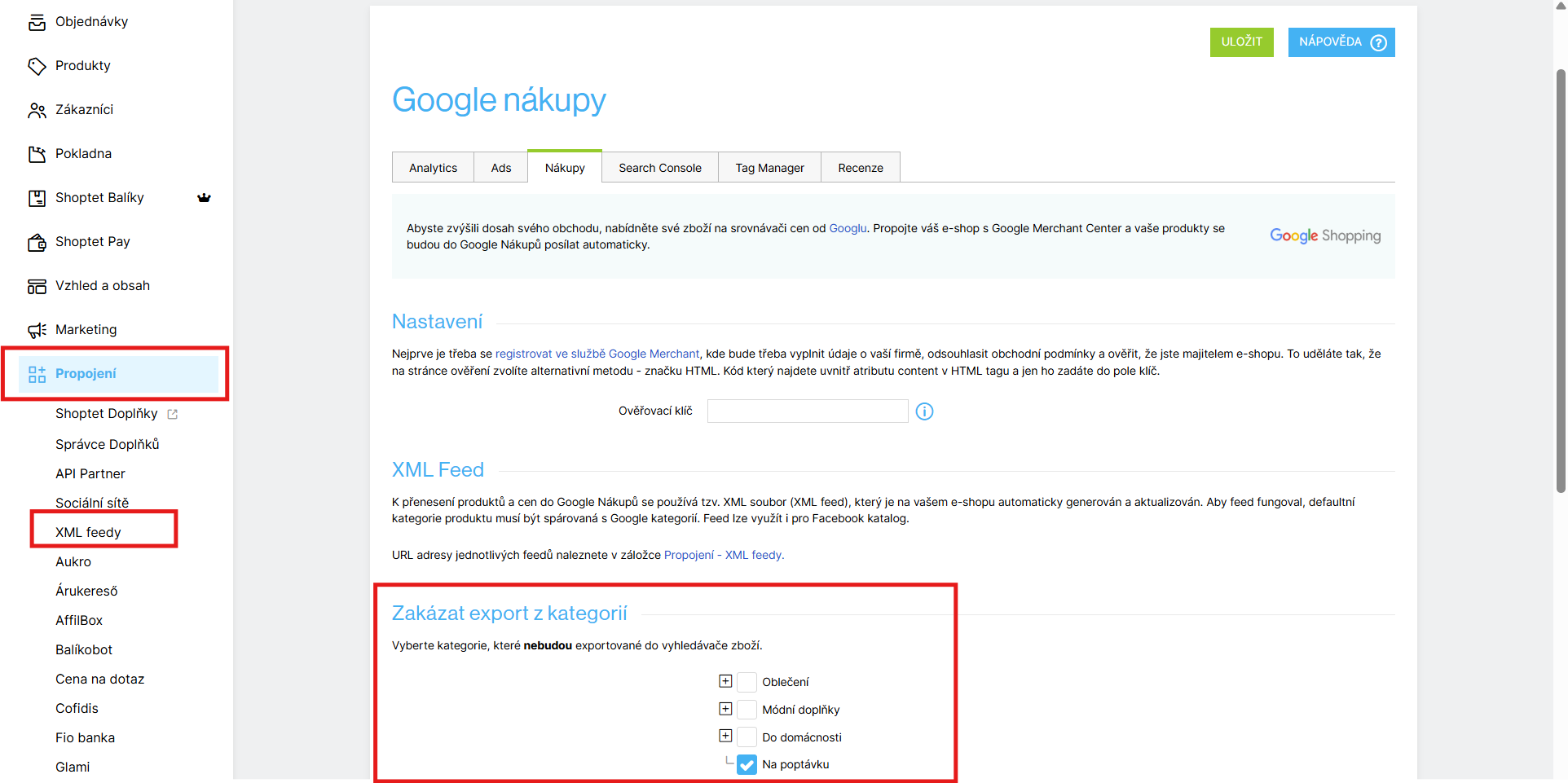The image size is (1568, 783).
Task: Open Cofidis submenu item
Action: click(x=77, y=709)
